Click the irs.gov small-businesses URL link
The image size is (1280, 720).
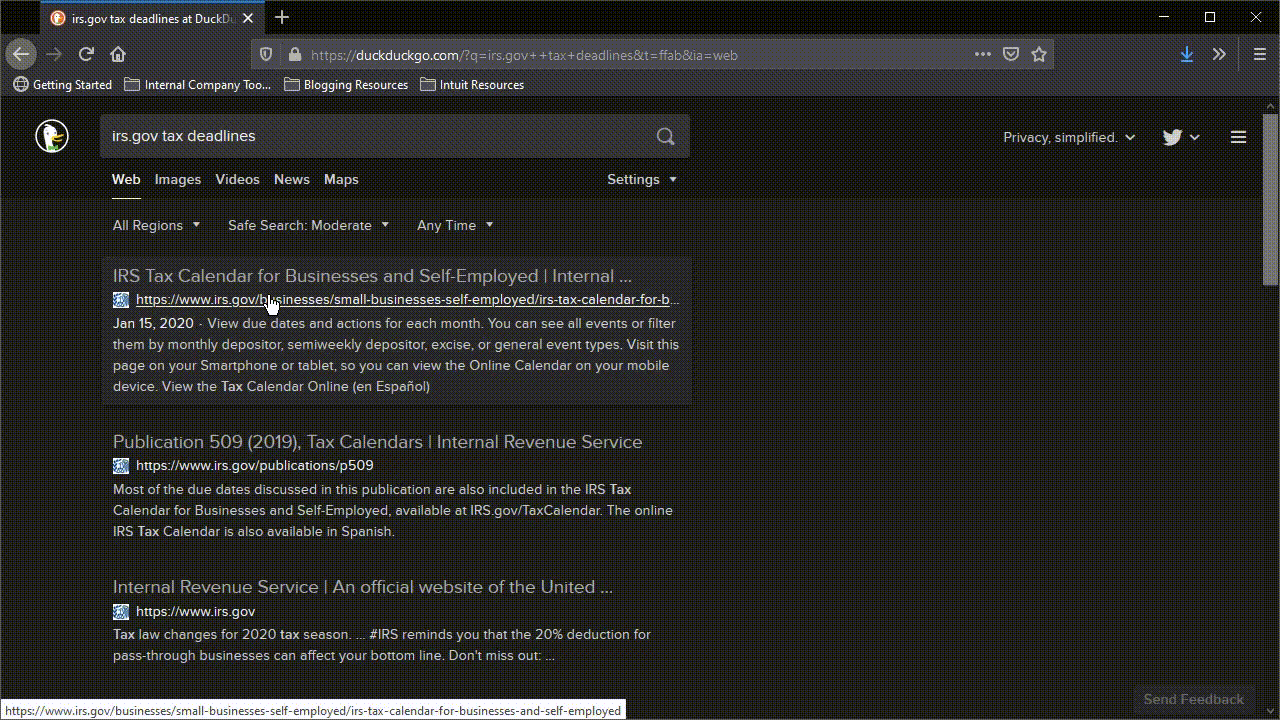coord(408,299)
